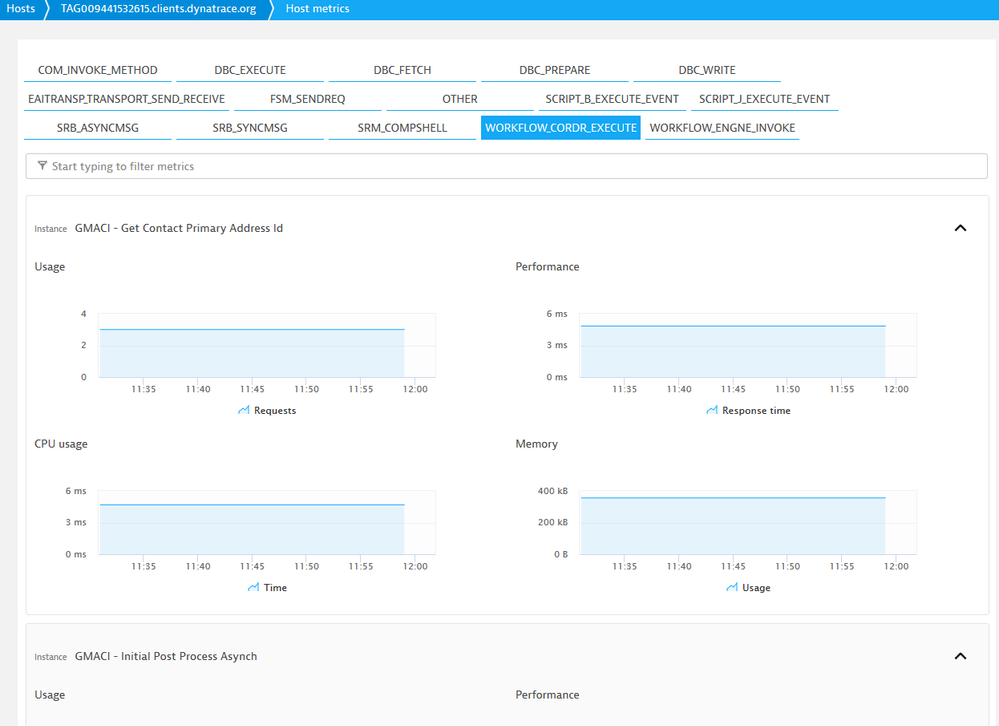Switch to the DBC_EXECUTE tab
This screenshot has width=999, height=726.
(250, 71)
